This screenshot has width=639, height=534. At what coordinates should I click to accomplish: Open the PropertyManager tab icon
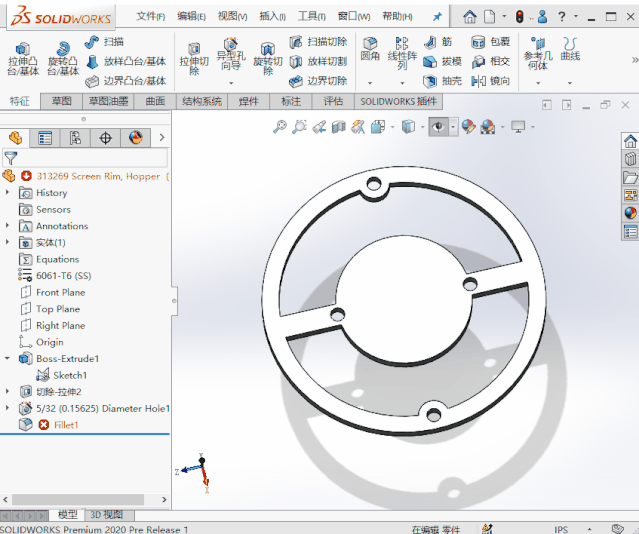tap(44, 138)
